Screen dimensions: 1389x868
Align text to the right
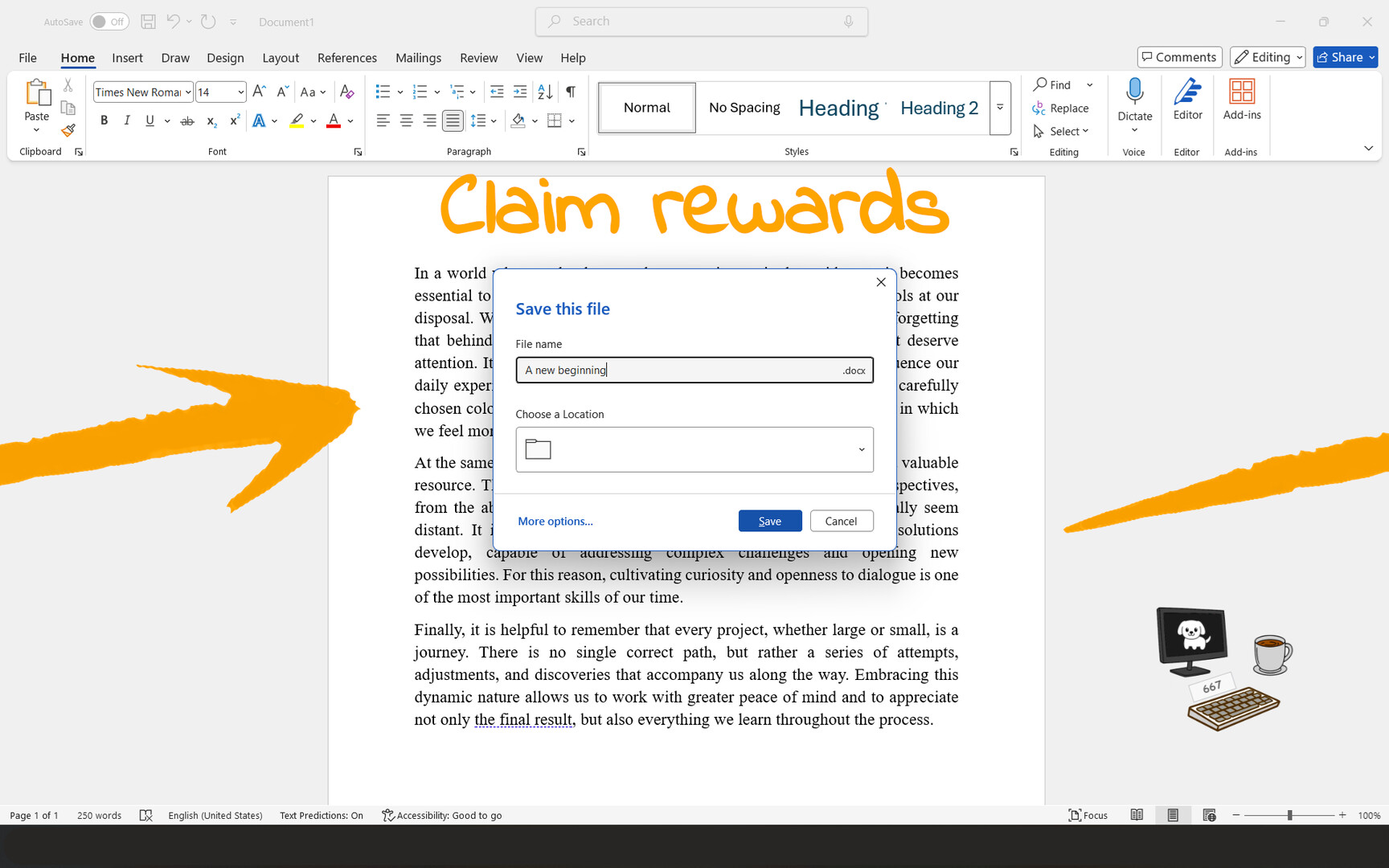click(x=430, y=121)
